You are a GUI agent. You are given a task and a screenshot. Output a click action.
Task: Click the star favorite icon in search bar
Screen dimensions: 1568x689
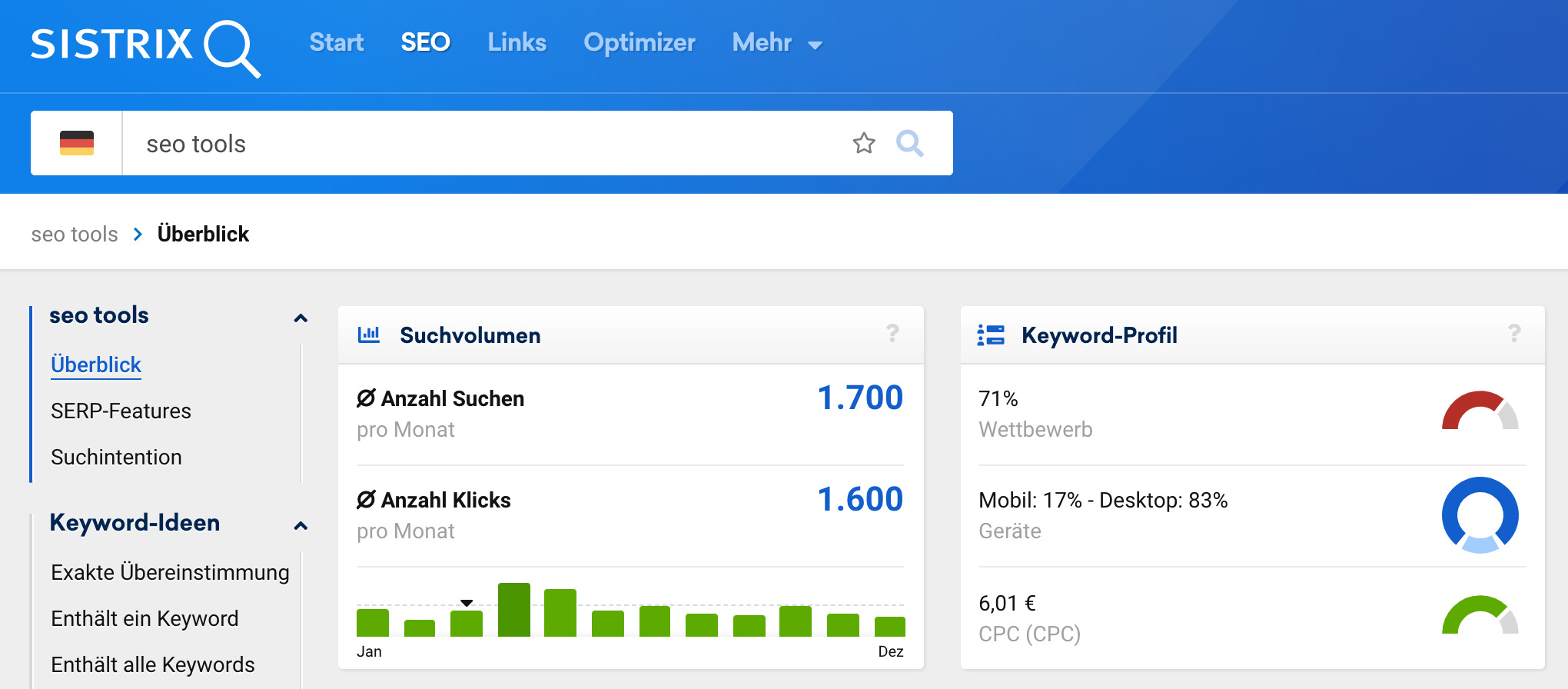click(x=864, y=143)
